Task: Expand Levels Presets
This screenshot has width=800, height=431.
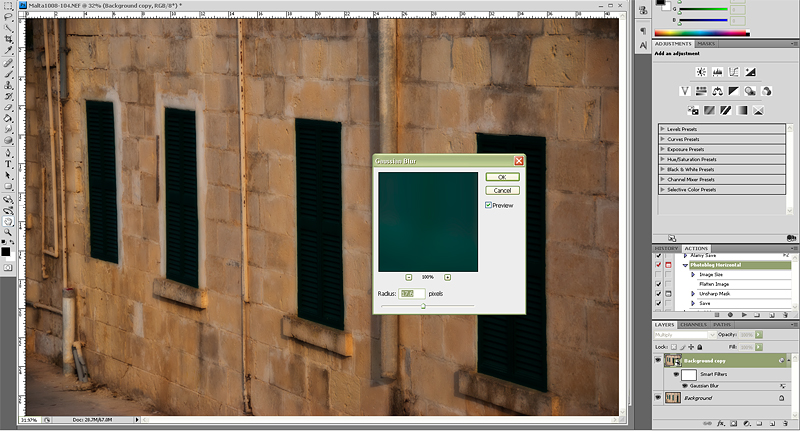Action: (663, 129)
